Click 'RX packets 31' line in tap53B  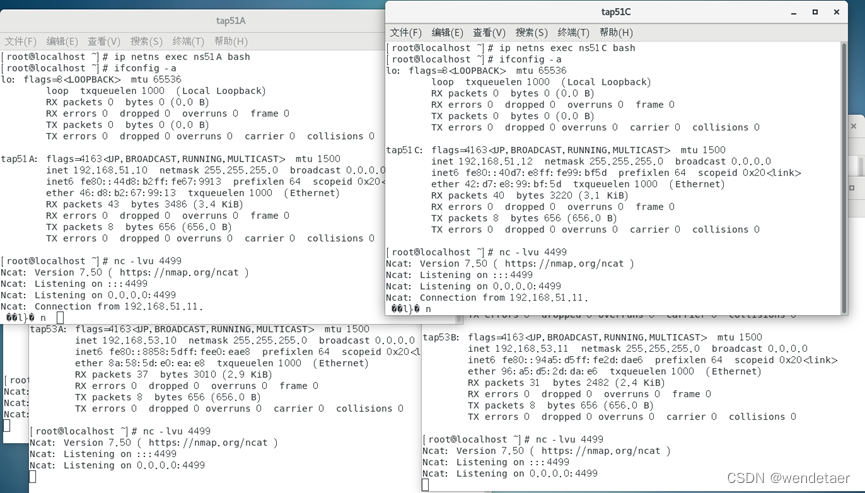(x=566, y=383)
